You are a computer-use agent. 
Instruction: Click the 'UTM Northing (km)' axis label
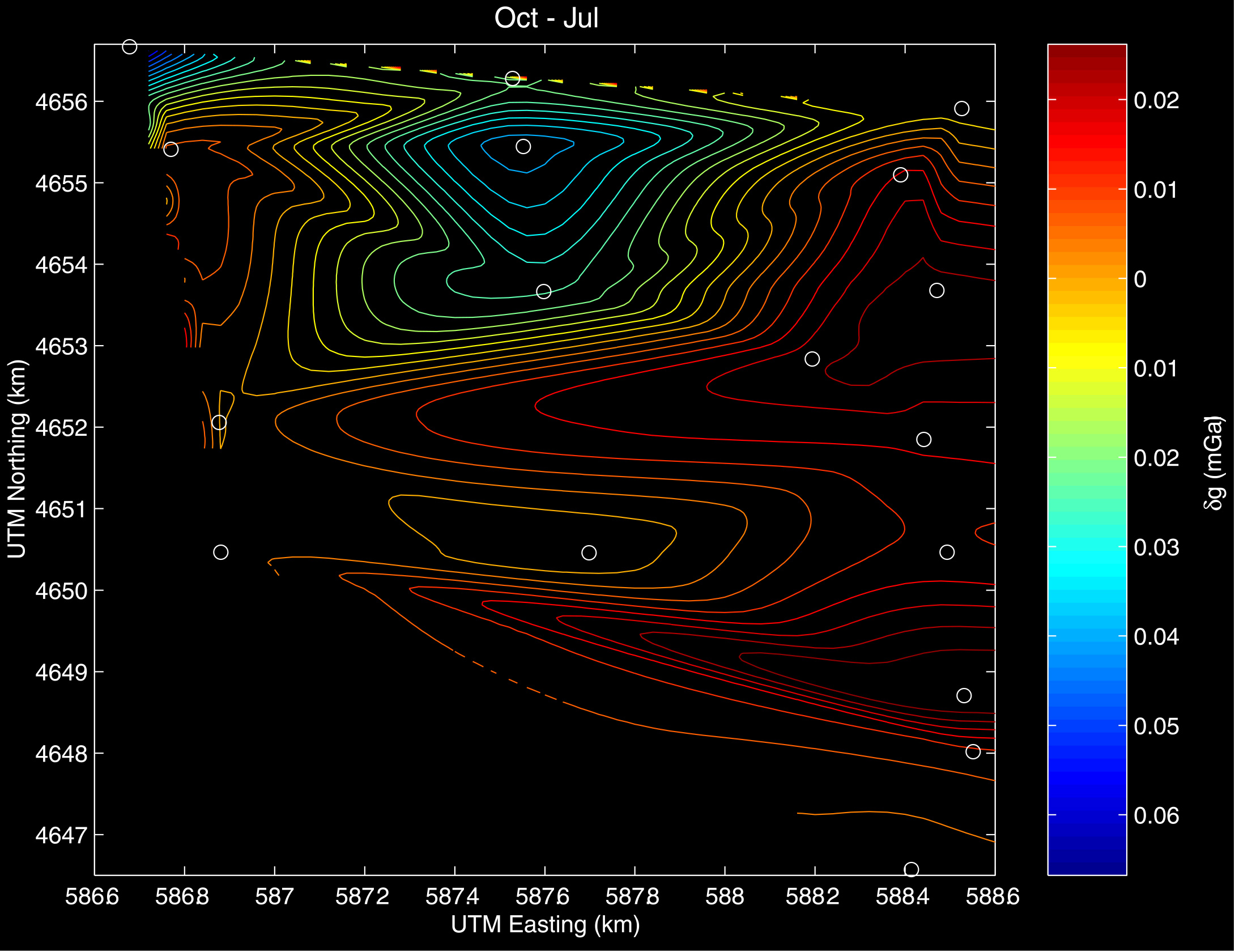point(17,459)
